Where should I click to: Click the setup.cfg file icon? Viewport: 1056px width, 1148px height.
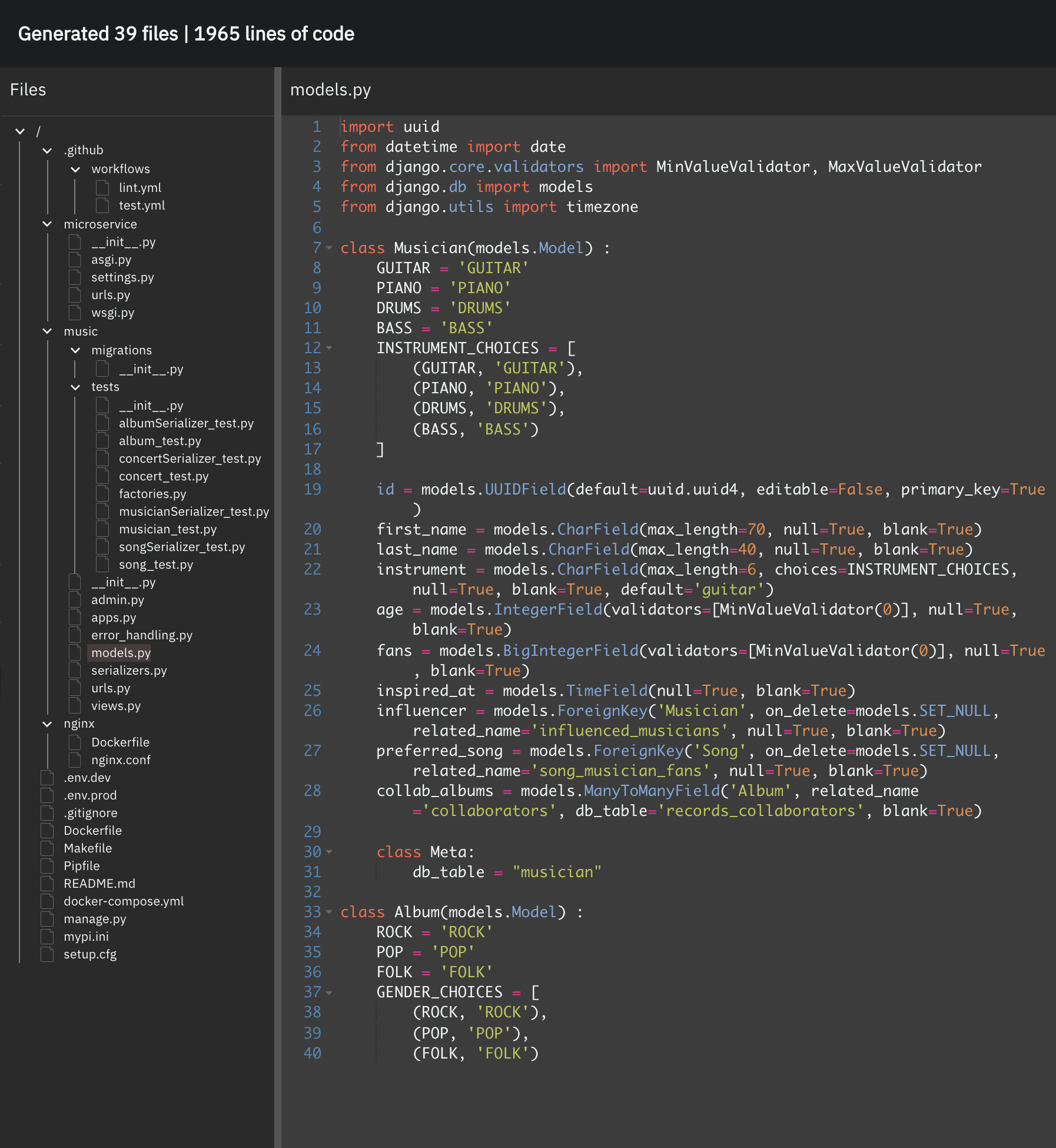tap(47, 954)
